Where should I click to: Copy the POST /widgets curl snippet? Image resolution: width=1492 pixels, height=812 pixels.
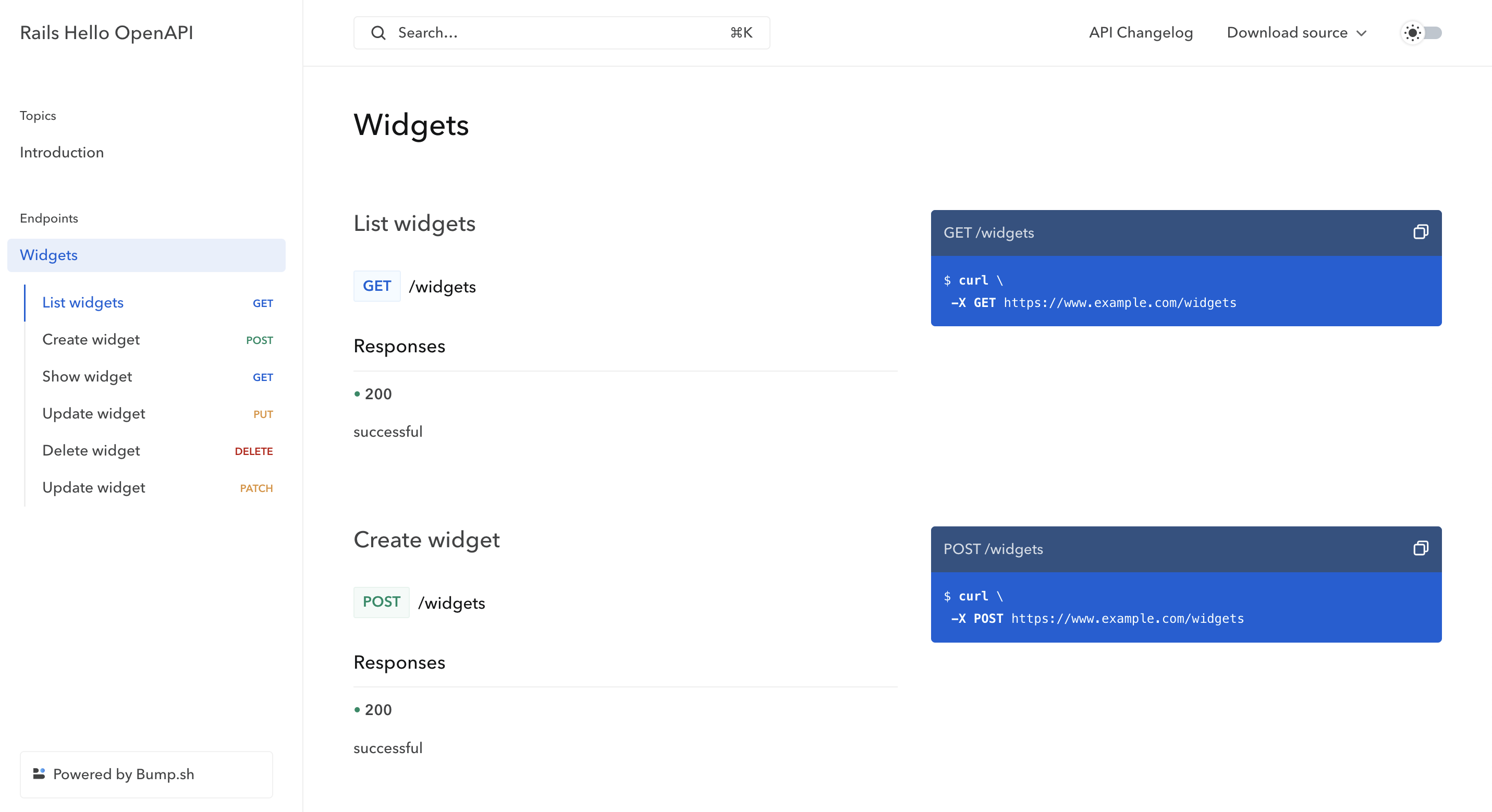click(x=1421, y=548)
